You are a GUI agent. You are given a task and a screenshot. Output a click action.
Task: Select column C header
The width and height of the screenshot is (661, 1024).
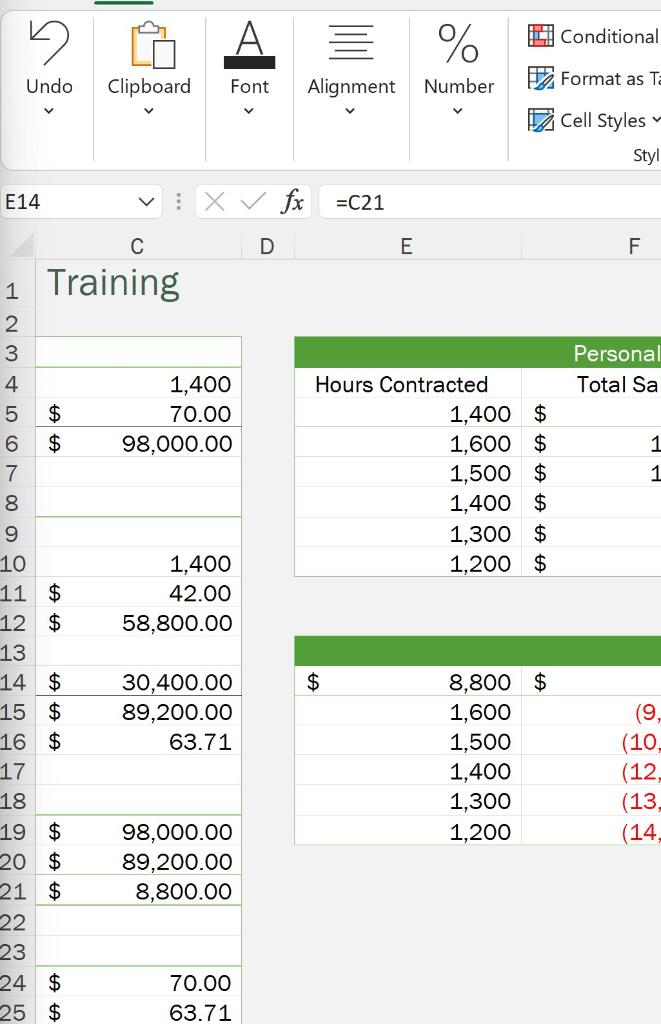pyautogui.click(x=137, y=247)
